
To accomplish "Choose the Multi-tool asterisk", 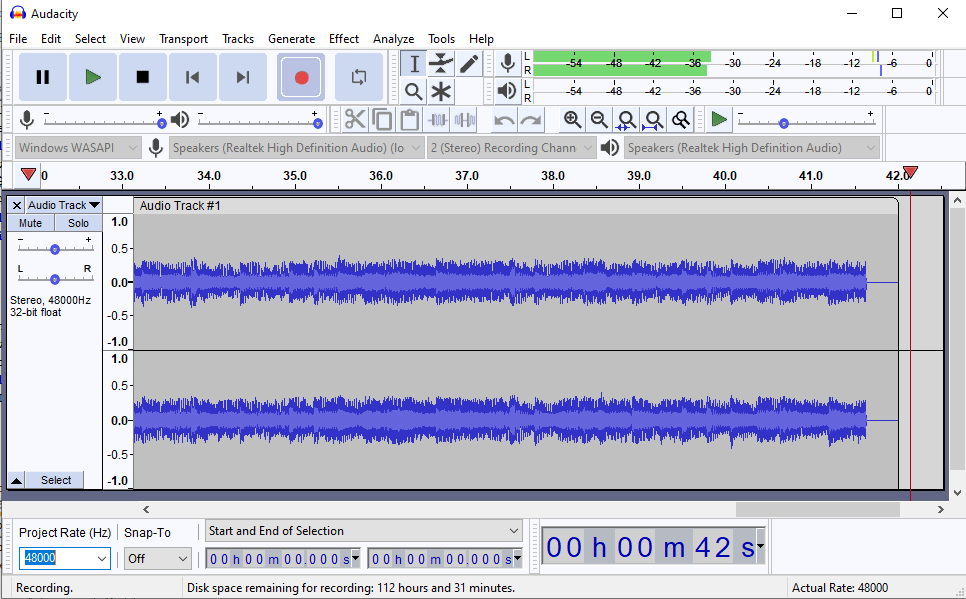I will click(x=441, y=92).
